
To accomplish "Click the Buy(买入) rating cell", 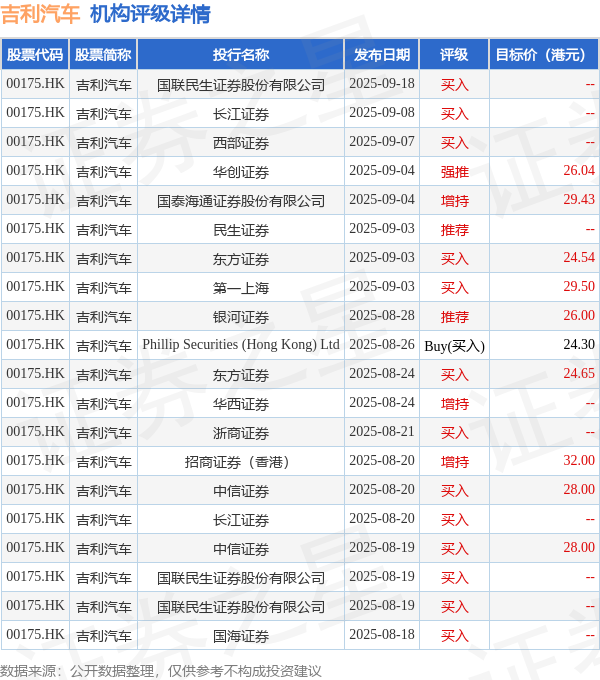I will (454, 346).
